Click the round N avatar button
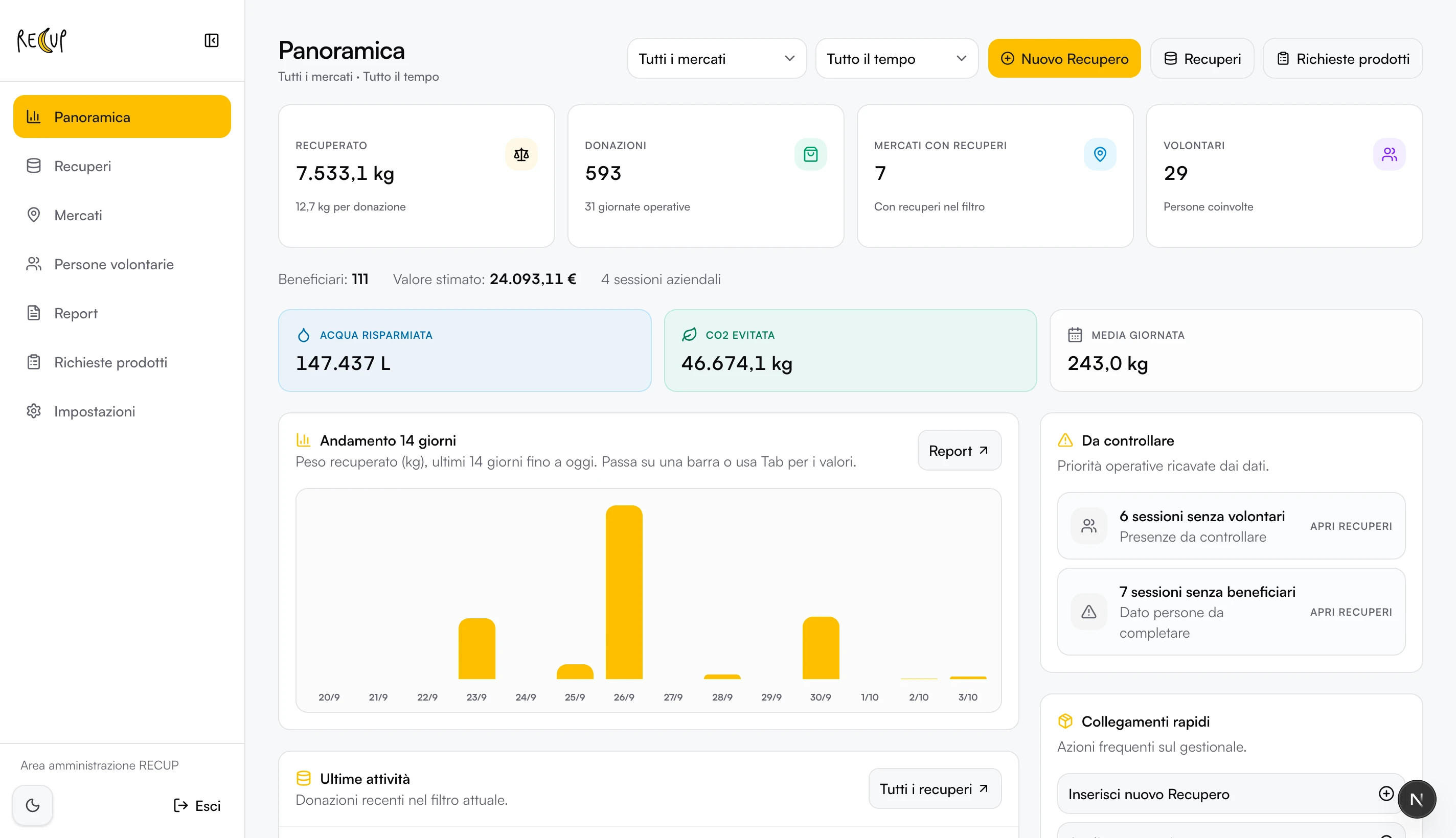1456x838 pixels. pos(1416,799)
